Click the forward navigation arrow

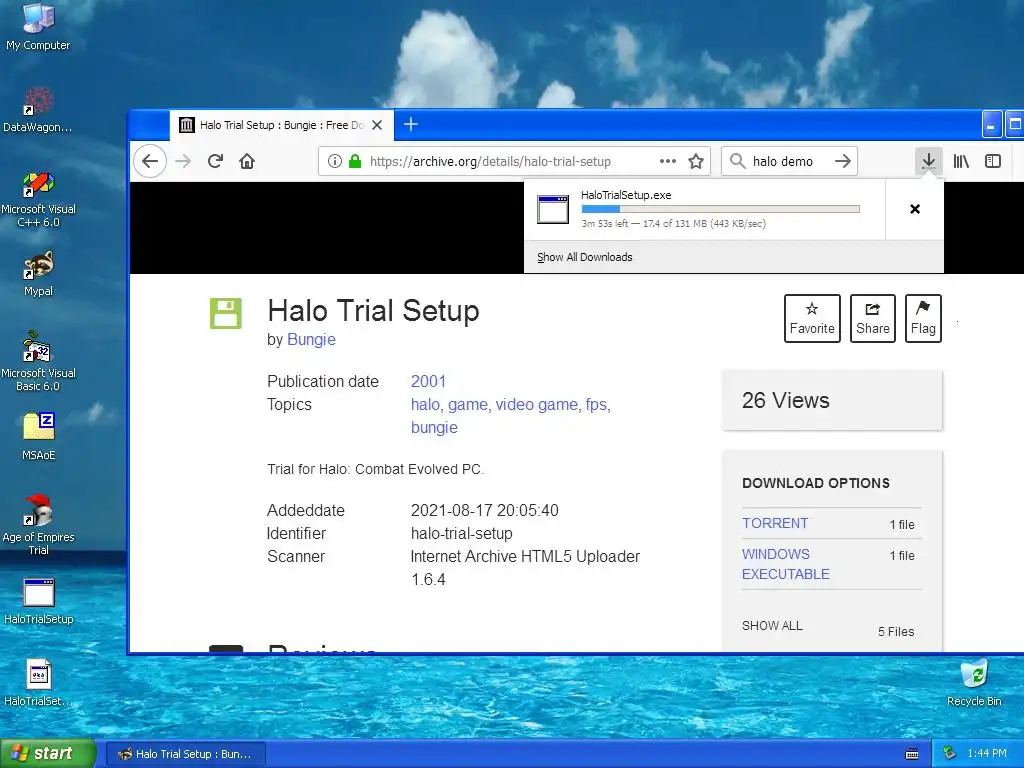click(x=184, y=161)
